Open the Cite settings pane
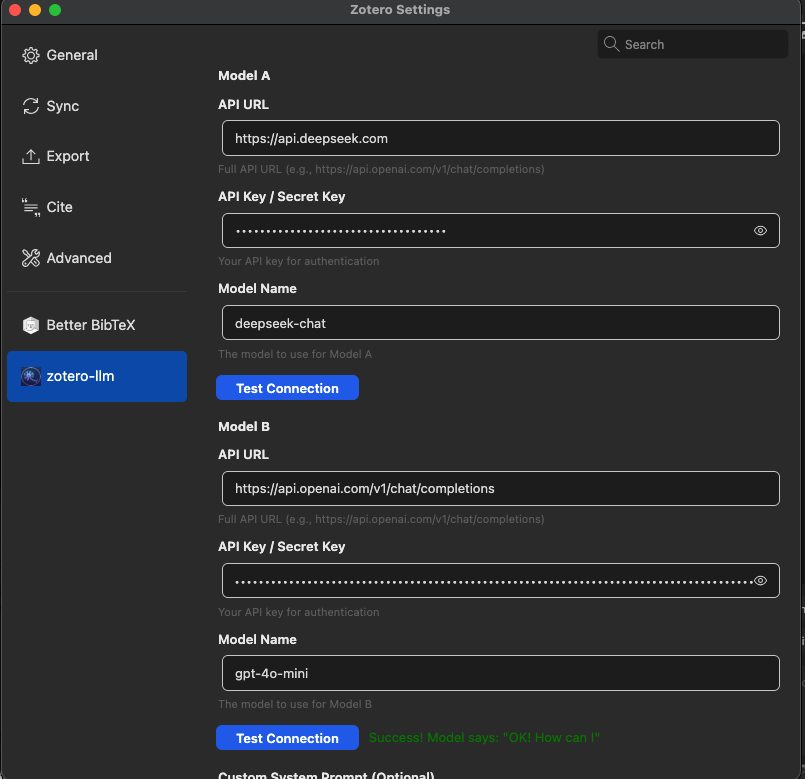The height and width of the screenshot is (779, 805). 97,207
